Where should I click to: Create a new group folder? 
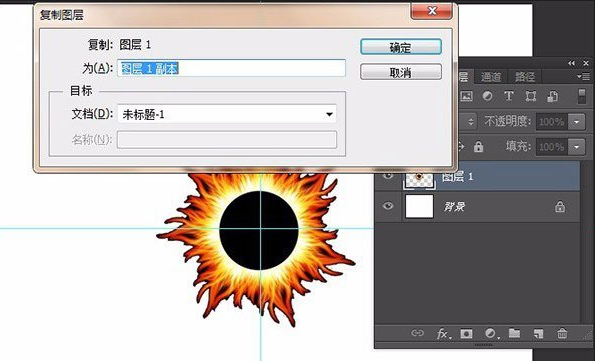(x=514, y=333)
